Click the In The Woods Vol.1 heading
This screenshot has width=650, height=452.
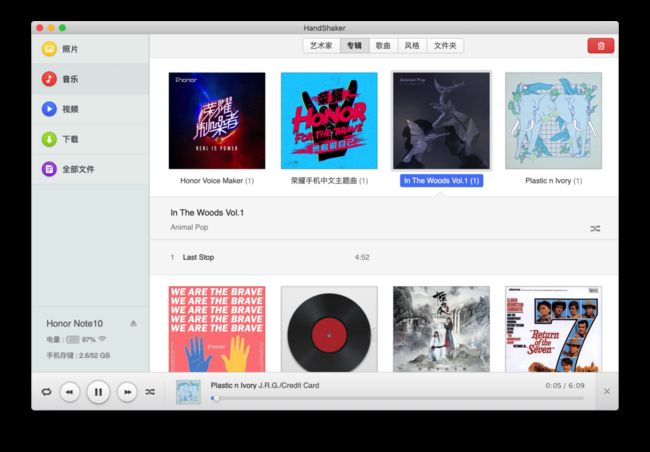click(207, 213)
